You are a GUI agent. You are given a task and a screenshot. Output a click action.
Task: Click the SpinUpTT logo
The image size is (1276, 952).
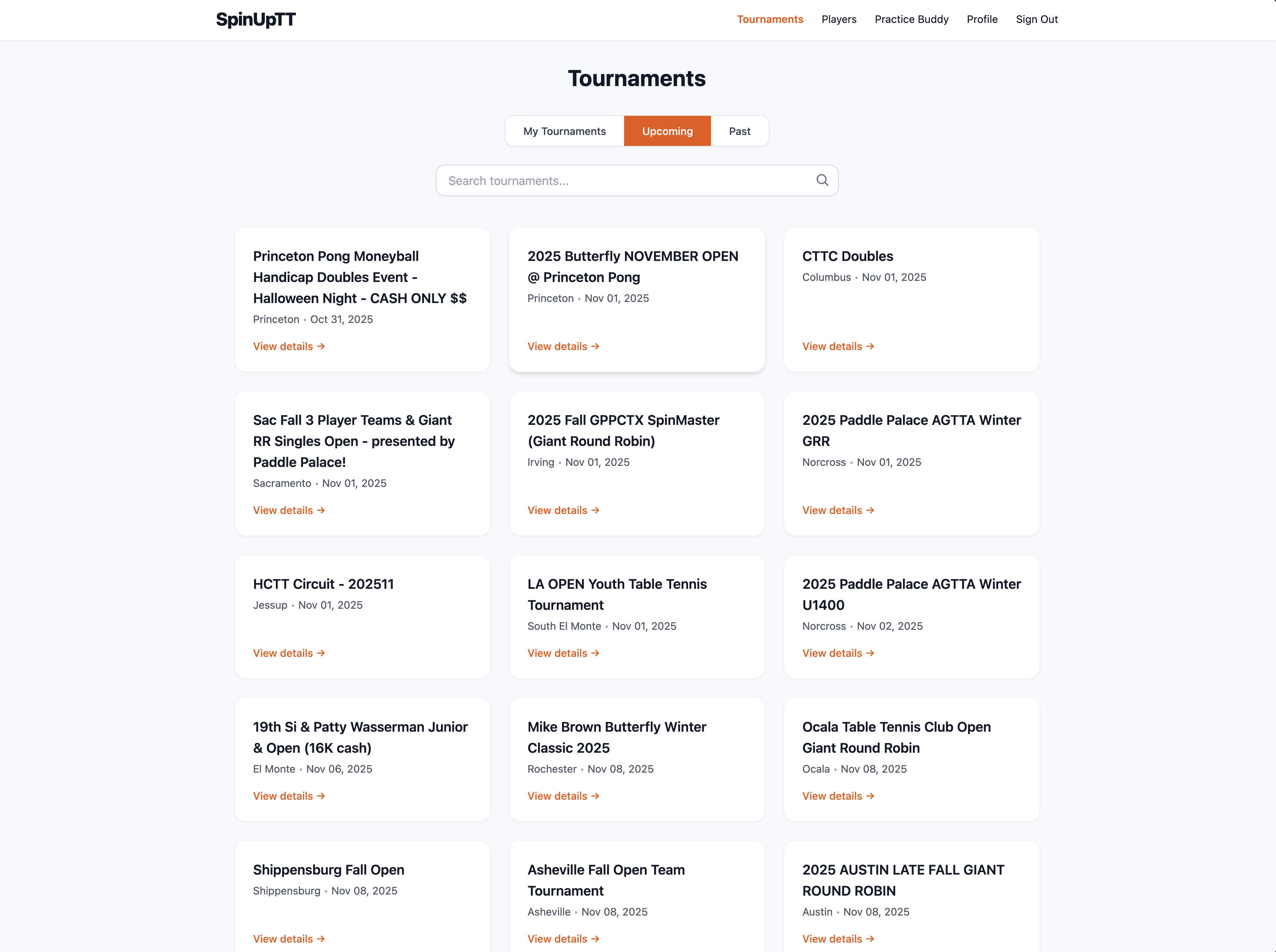[256, 20]
